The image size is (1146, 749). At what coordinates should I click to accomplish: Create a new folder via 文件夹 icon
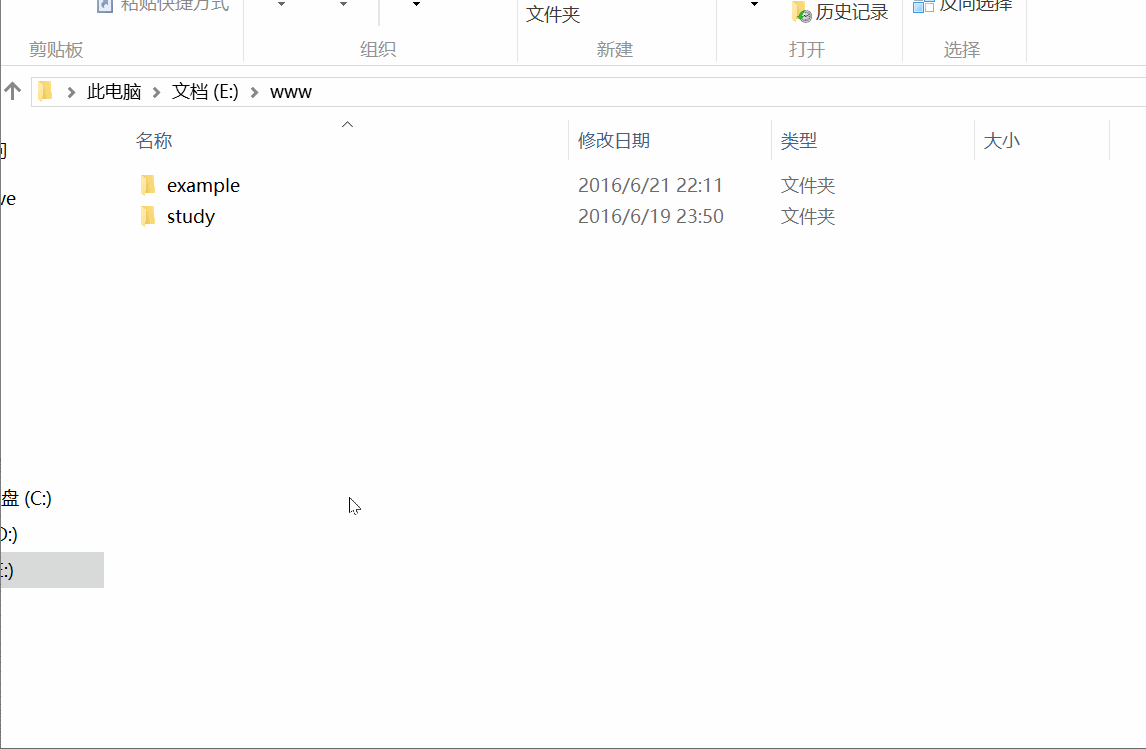point(552,15)
